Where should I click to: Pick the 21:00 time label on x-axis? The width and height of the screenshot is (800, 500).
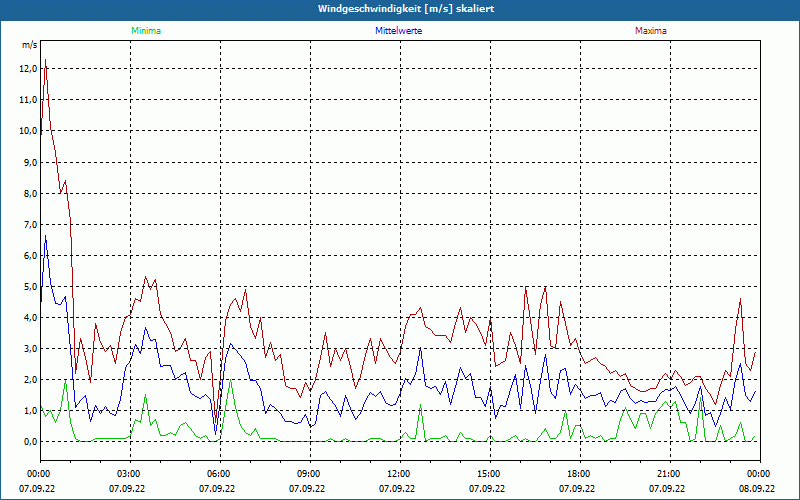(x=668, y=473)
